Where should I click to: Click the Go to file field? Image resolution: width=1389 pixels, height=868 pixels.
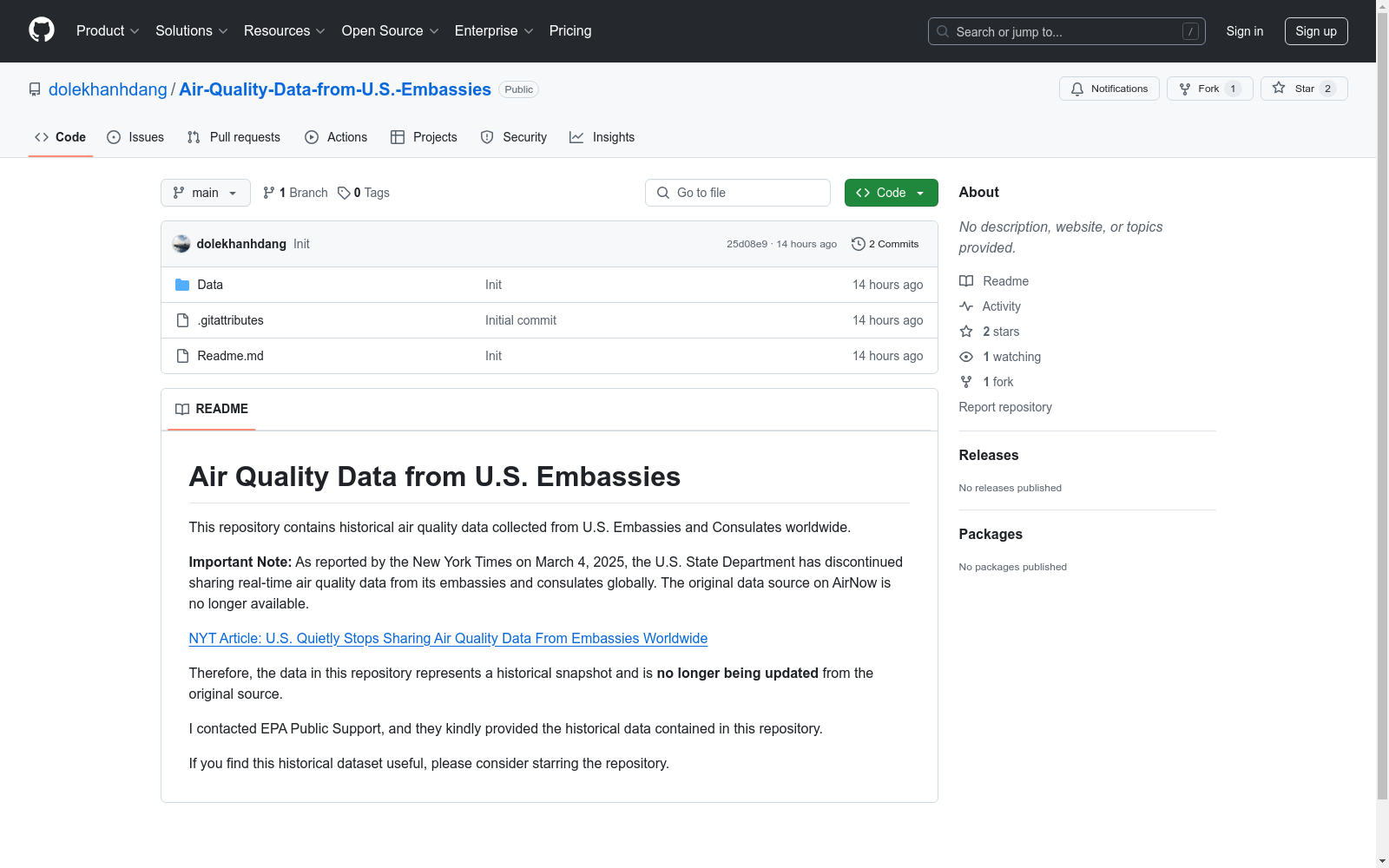point(738,193)
